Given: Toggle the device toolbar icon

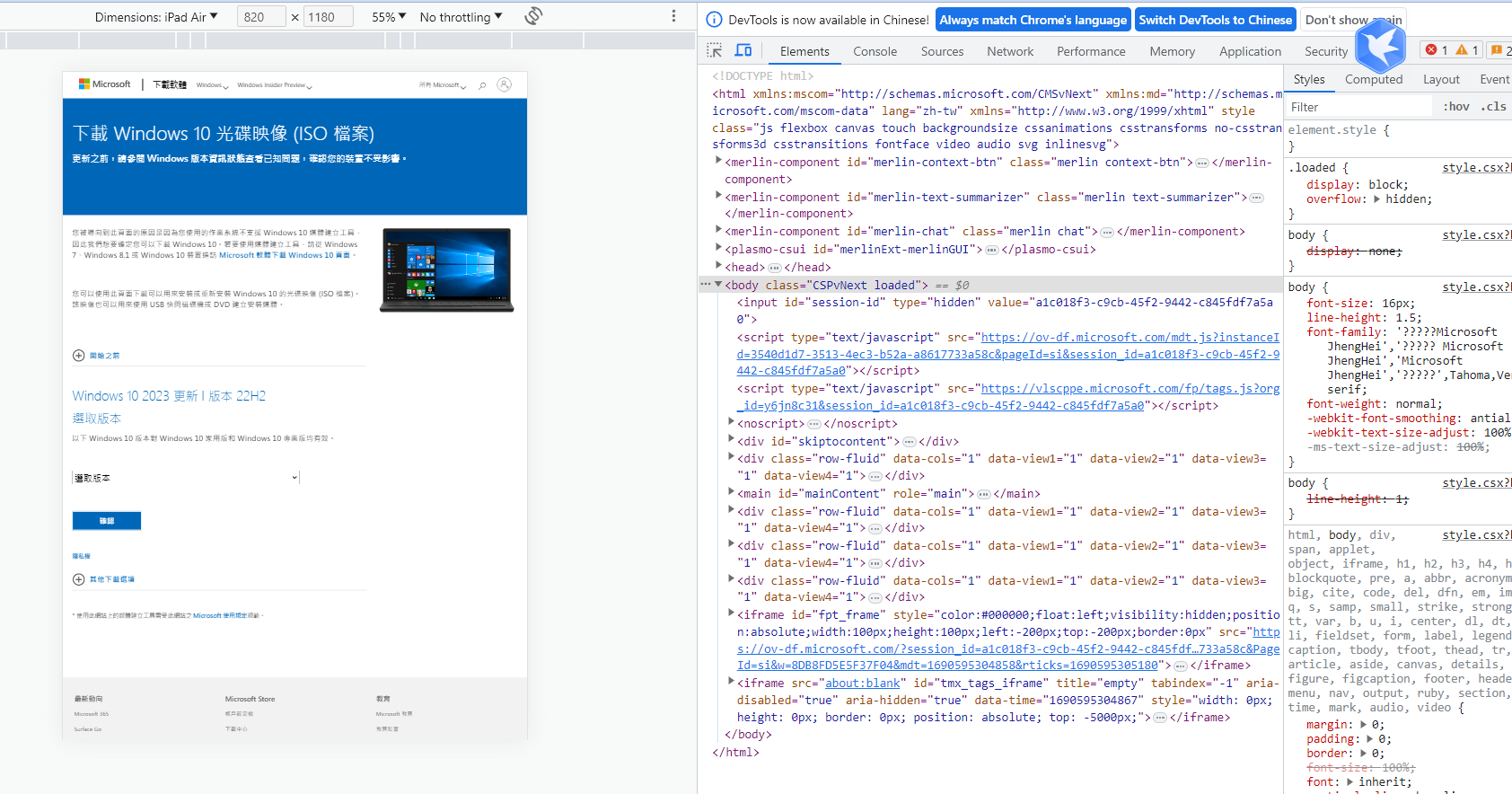Looking at the screenshot, I should (x=743, y=50).
